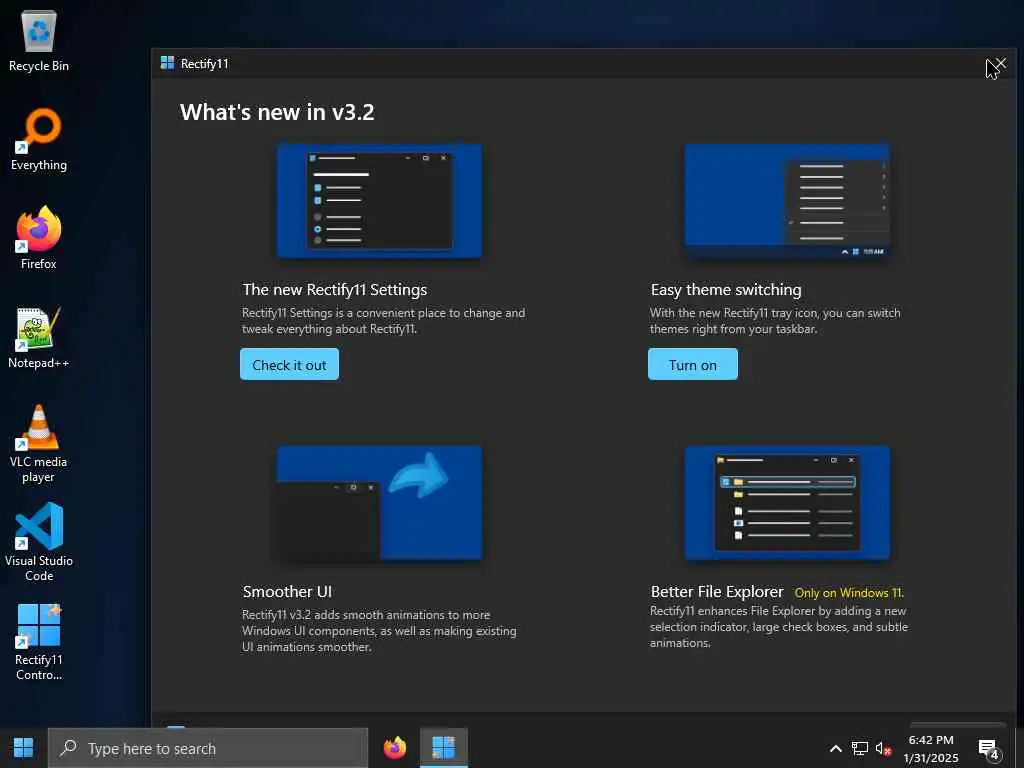Click 'The new Rectify11 Settings' title
The width and height of the screenshot is (1024, 768).
(334, 289)
